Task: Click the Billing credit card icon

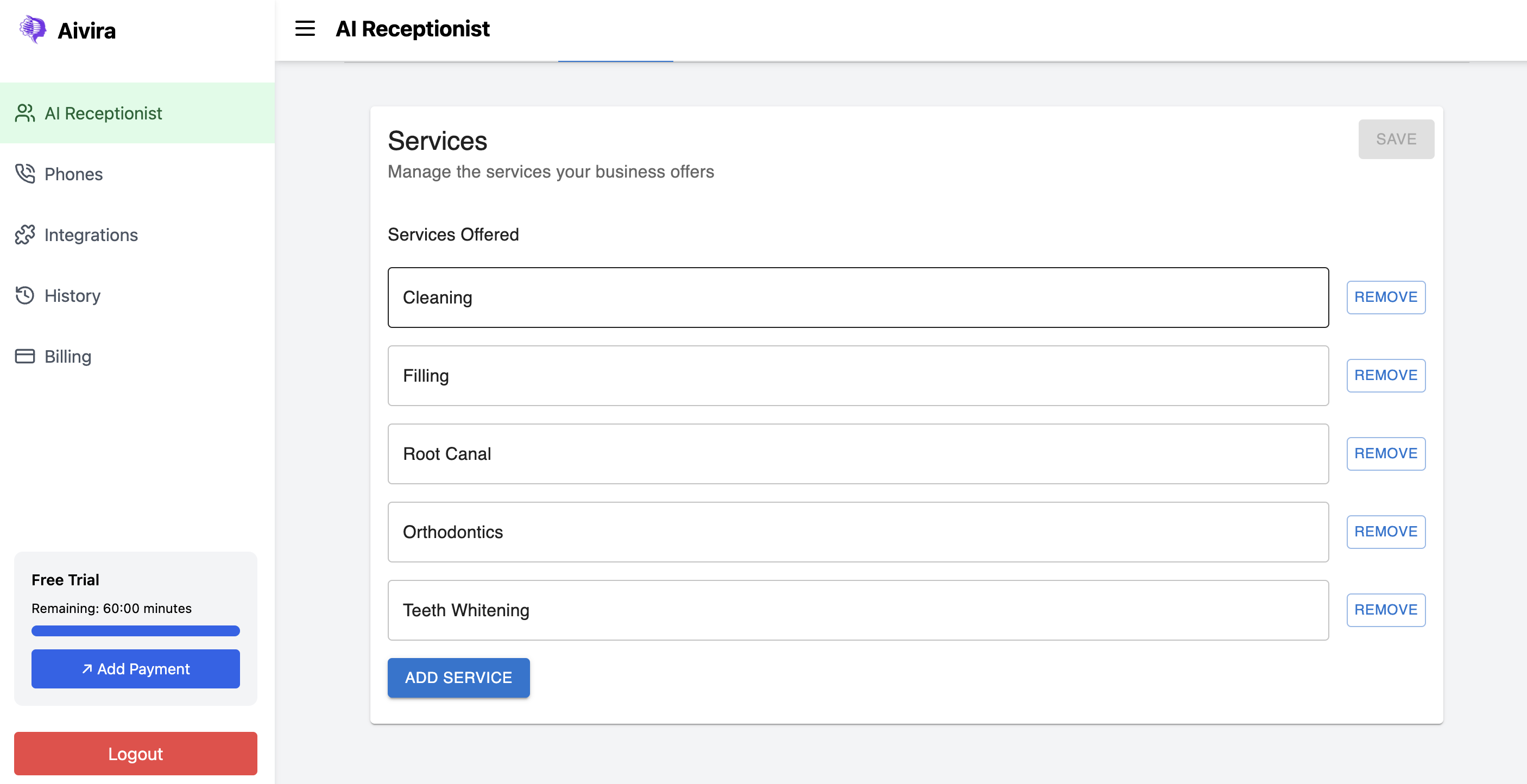Action: (25, 356)
